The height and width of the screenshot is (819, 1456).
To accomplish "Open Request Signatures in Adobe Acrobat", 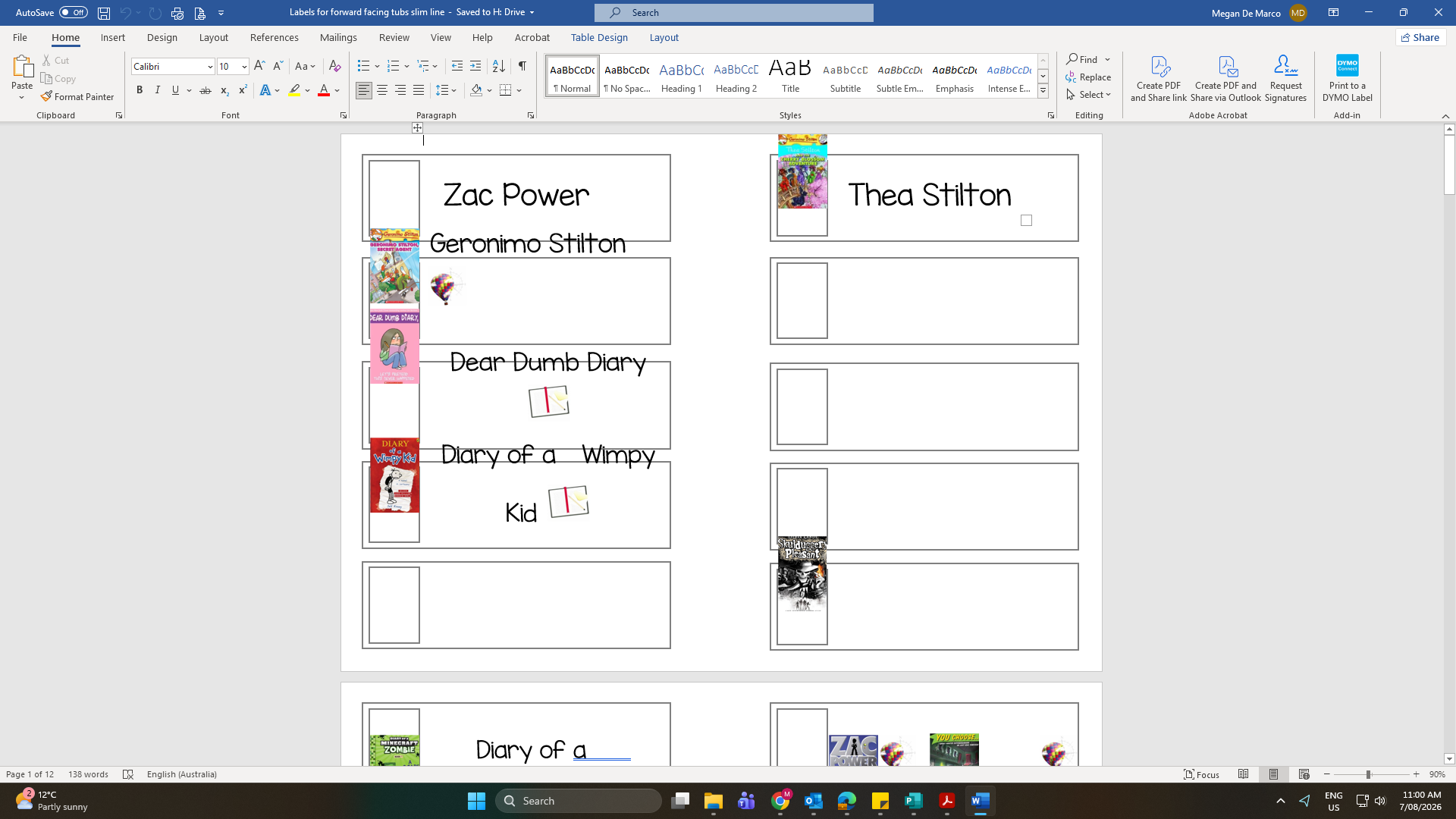I will (x=1285, y=78).
